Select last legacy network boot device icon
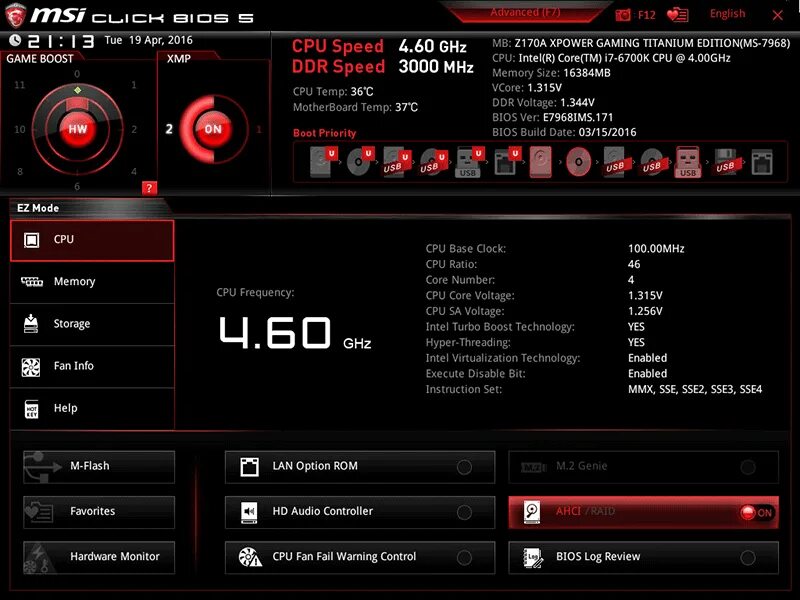 tap(762, 162)
